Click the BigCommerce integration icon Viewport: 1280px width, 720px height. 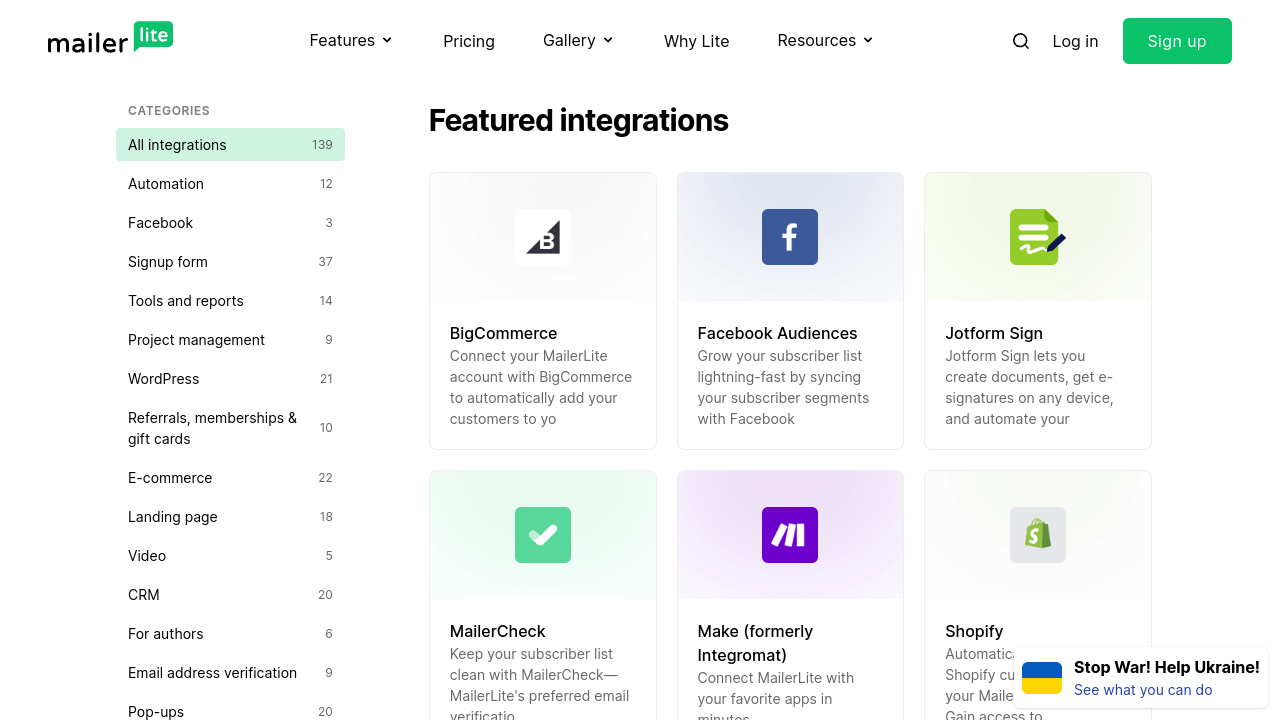click(x=542, y=237)
